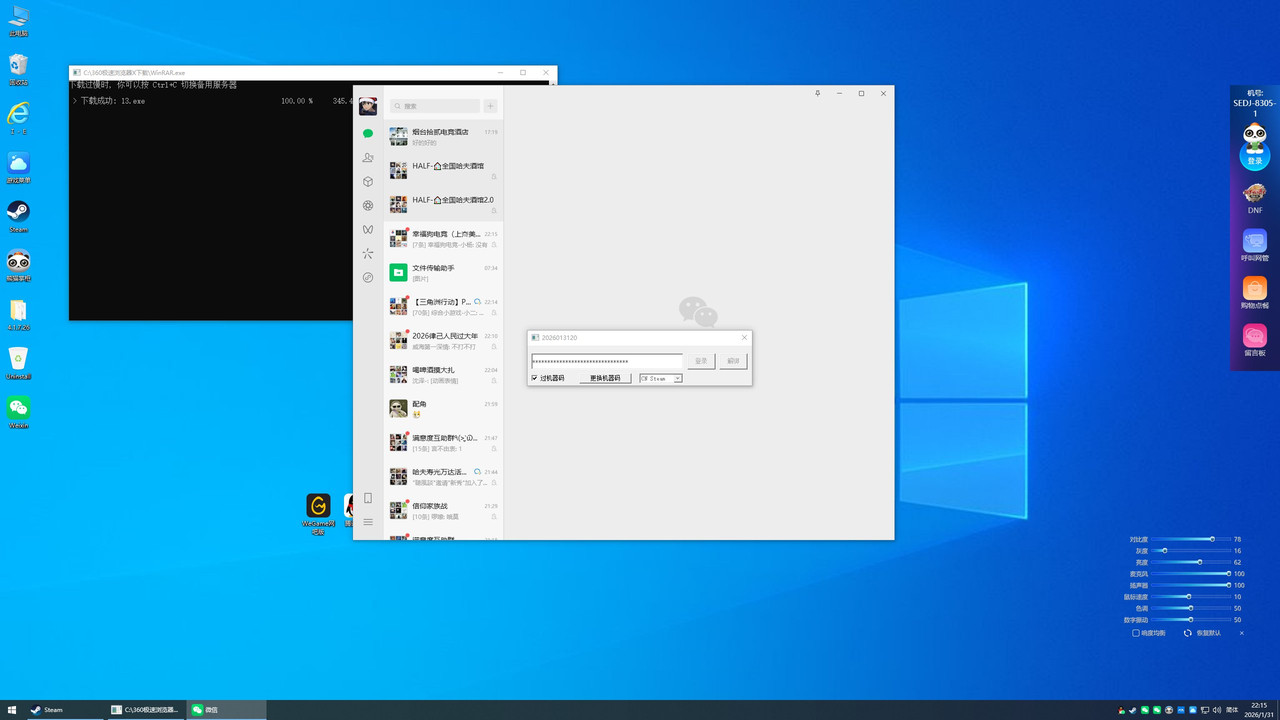
Task: Click the phone icon at WeChat sidebar bottom
Action: pyautogui.click(x=368, y=498)
